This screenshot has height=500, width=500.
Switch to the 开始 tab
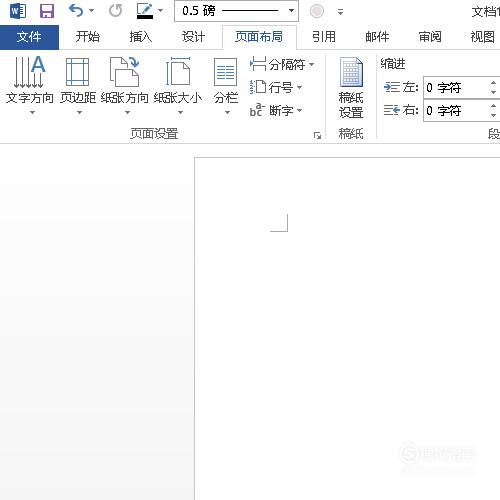tap(88, 37)
